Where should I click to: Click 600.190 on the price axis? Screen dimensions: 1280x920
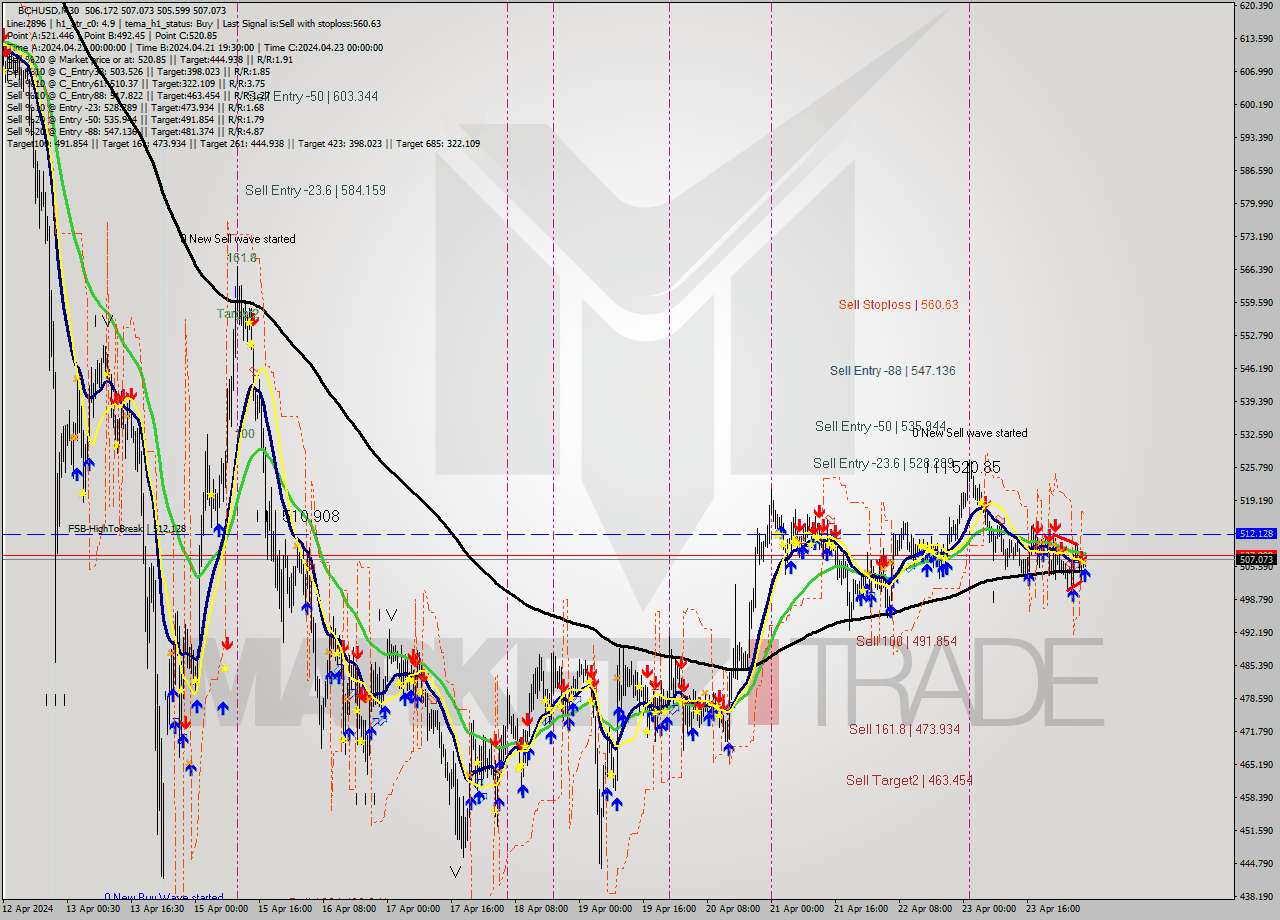pos(1254,104)
